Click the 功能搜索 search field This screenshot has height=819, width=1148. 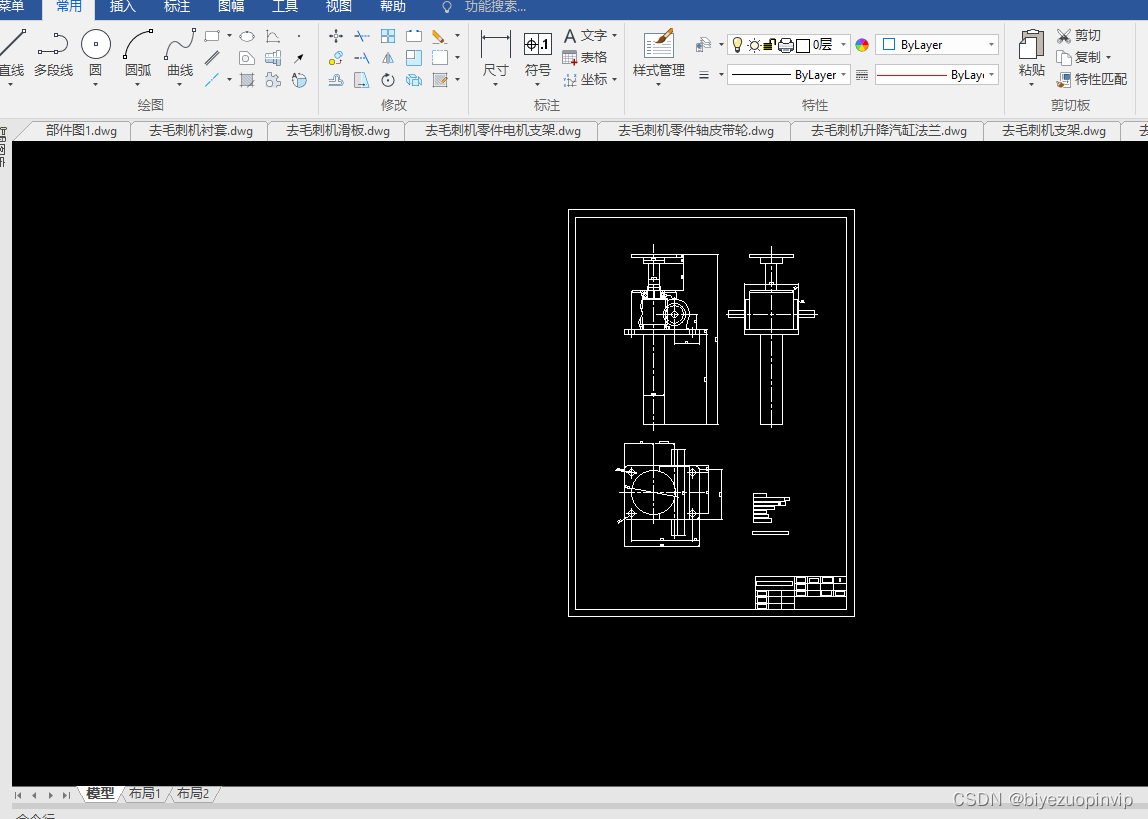coord(495,7)
